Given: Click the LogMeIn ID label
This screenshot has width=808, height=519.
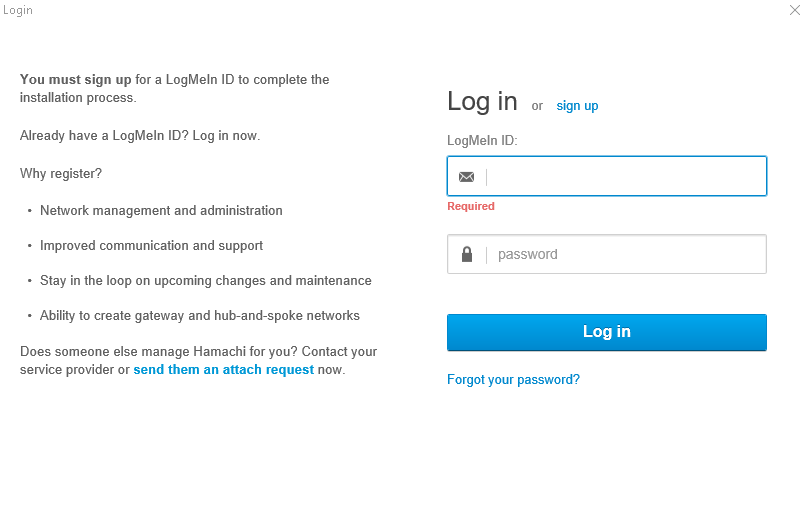Looking at the screenshot, I should tap(482, 141).
